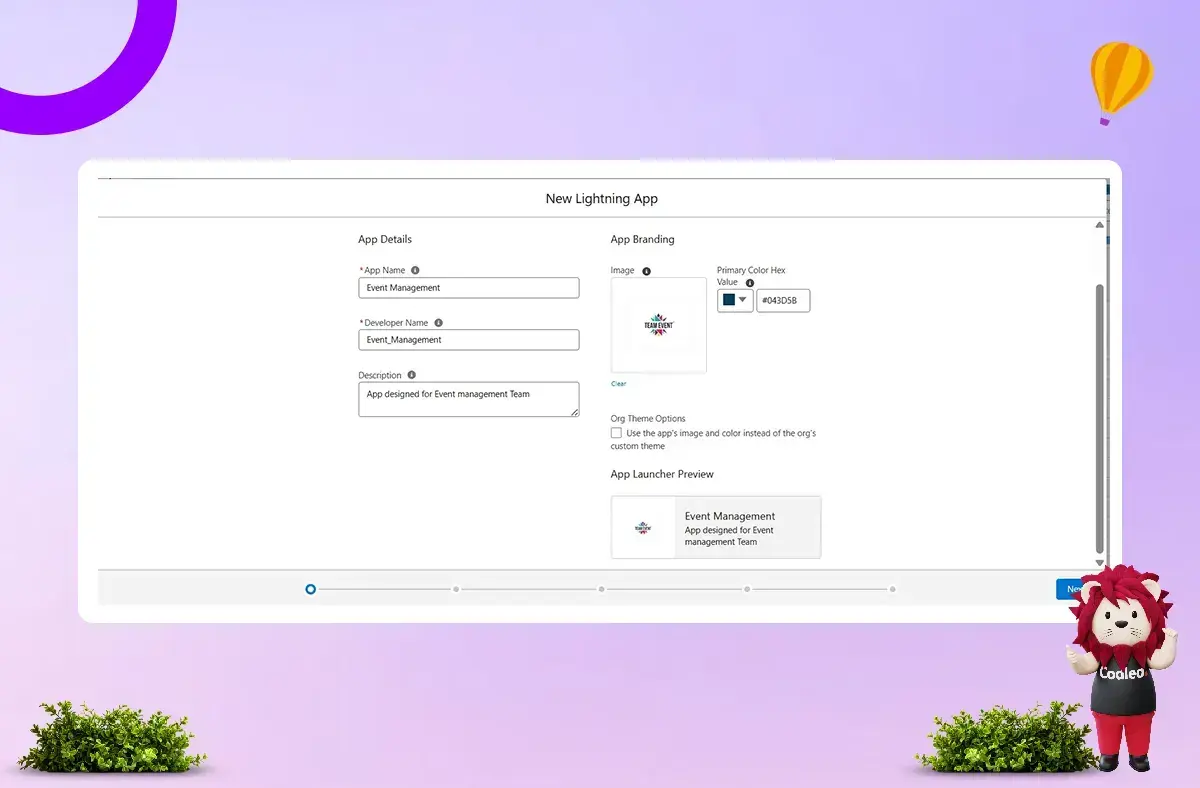
Task: Click the scrollbar down arrow
Action: 1100,563
